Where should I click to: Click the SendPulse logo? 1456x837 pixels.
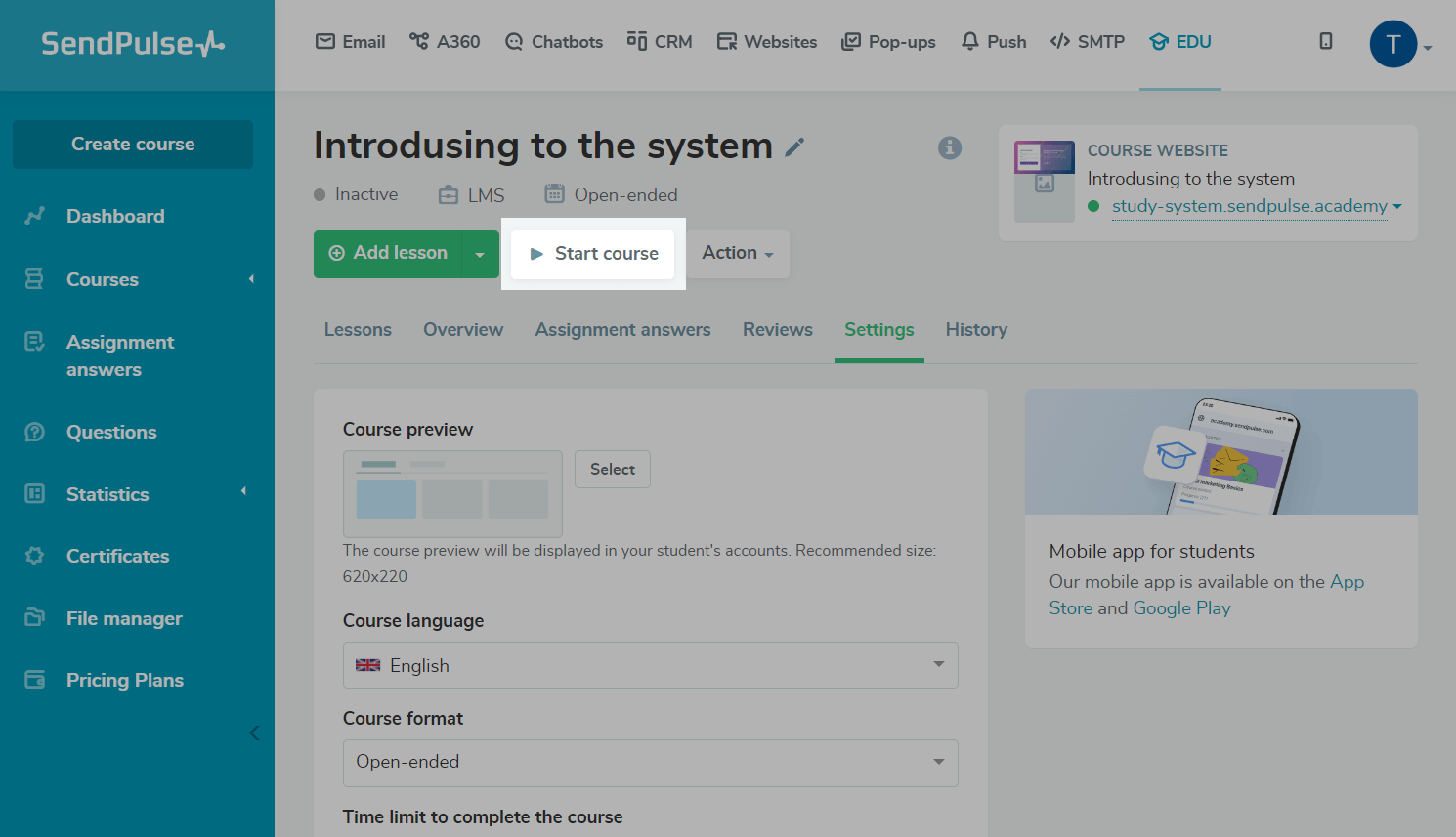133,44
